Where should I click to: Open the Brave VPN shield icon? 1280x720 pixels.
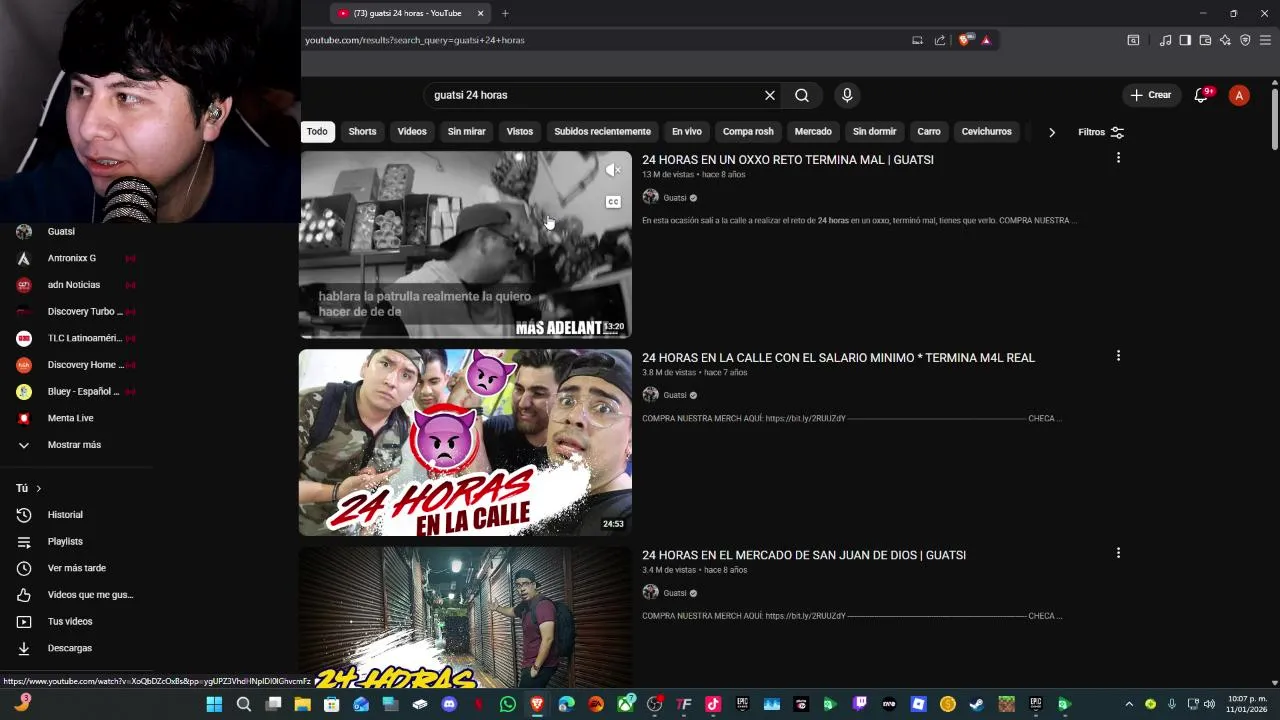(1245, 40)
